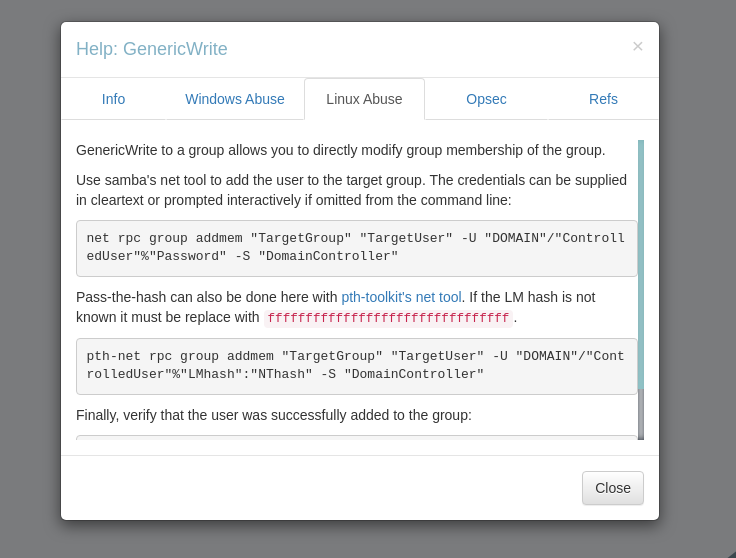Click the 'Finally, verify that the user' sentence
Viewport: 736px width, 558px height.
274,415
